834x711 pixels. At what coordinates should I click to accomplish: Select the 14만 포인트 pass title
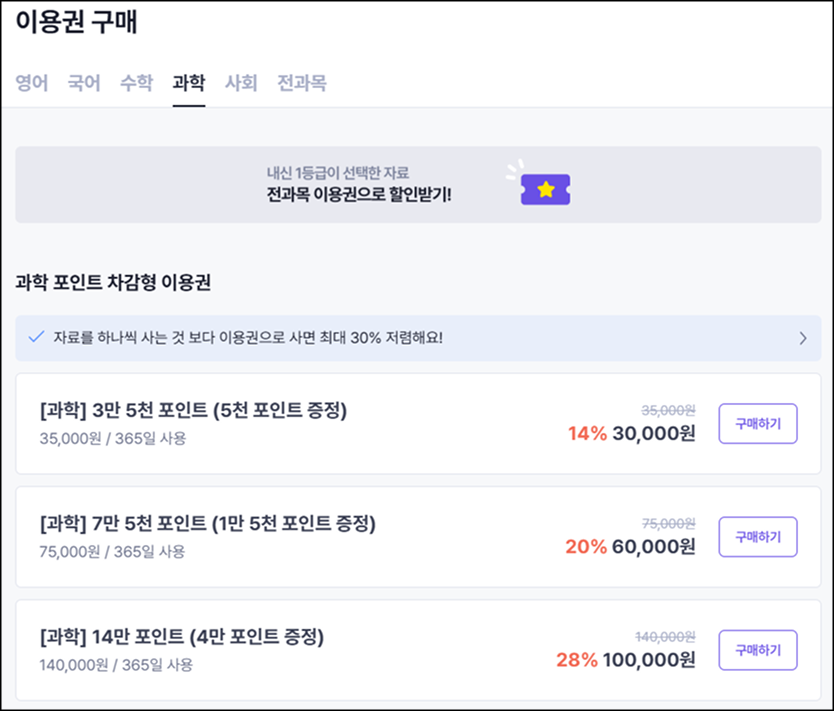(182, 637)
